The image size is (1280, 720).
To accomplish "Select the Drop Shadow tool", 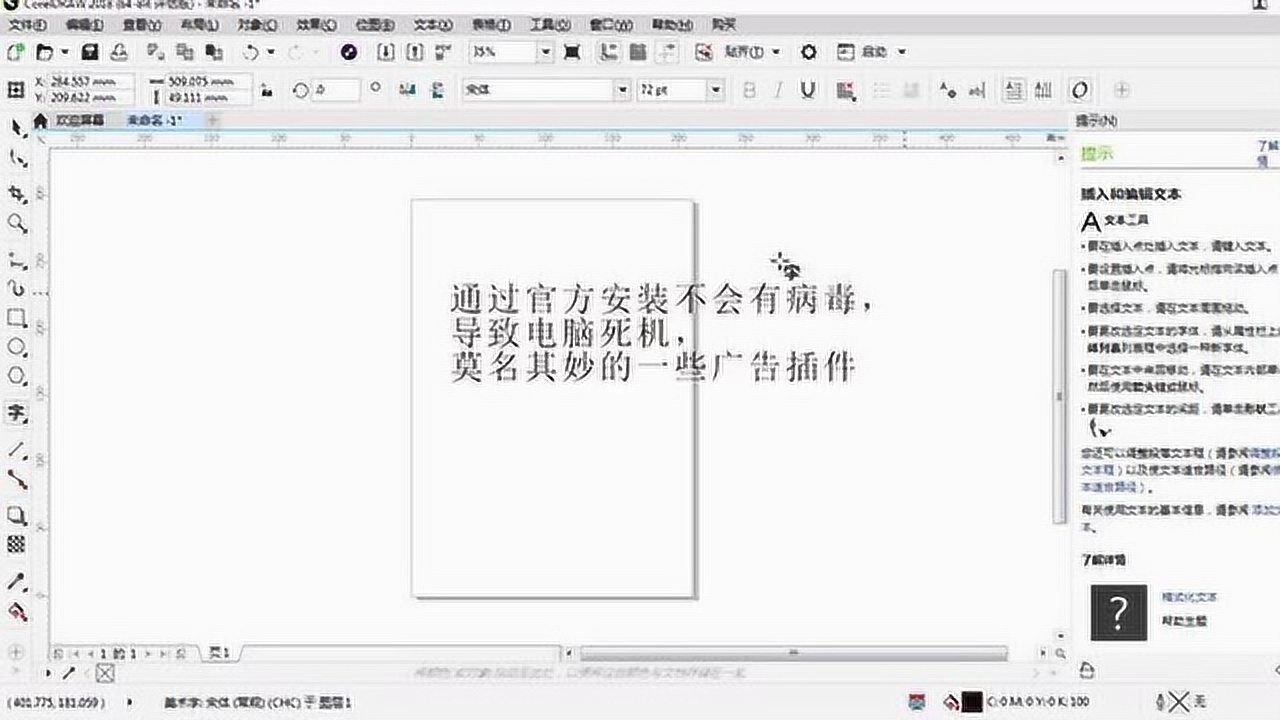I will pyautogui.click(x=16, y=515).
